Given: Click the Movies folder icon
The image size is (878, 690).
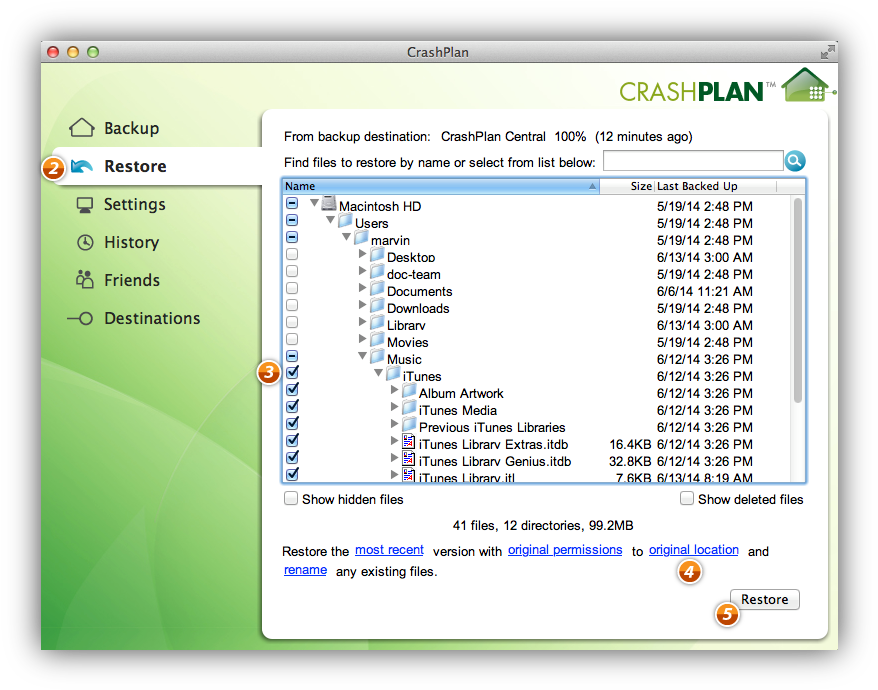Looking at the screenshot, I should [x=377, y=342].
